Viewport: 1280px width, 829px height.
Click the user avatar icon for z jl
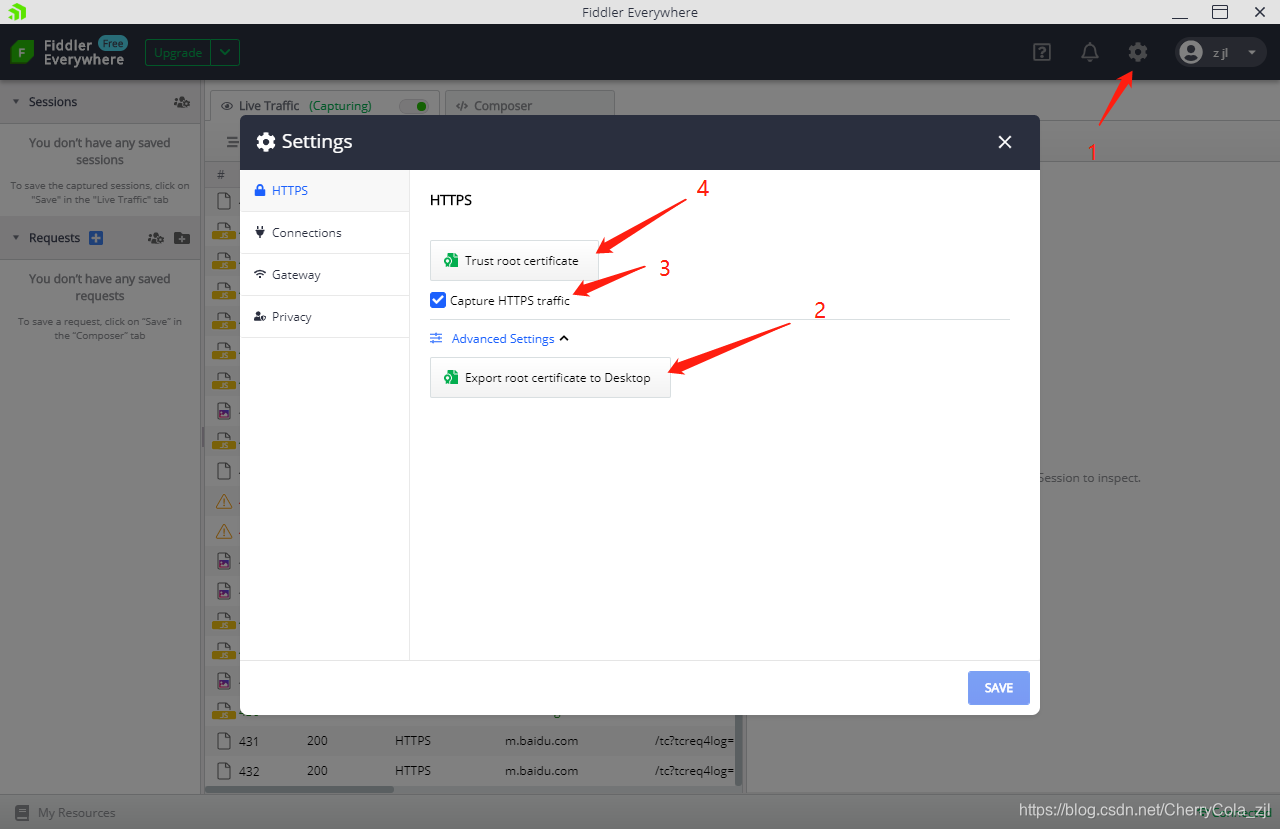tap(1190, 52)
